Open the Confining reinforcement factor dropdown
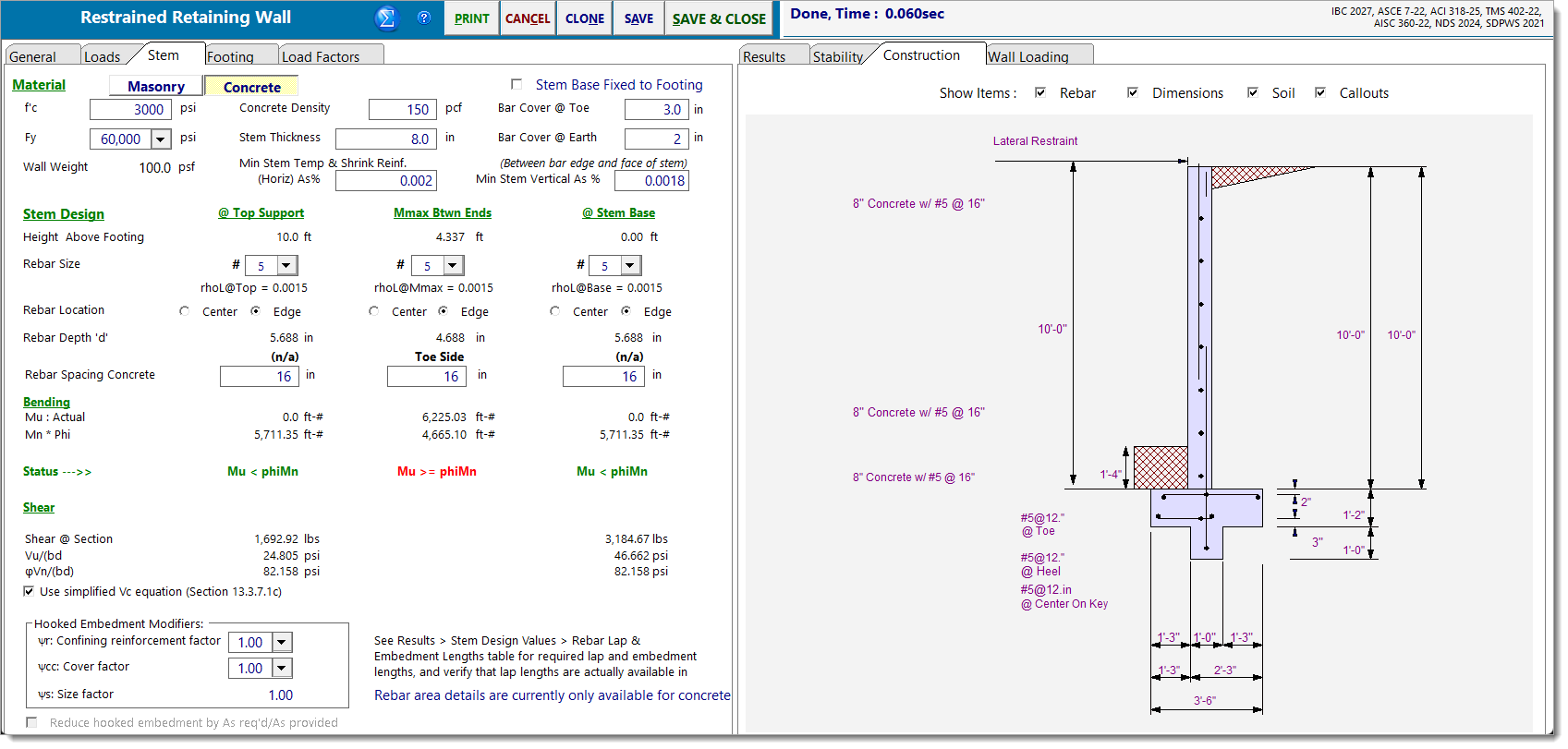 pyautogui.click(x=283, y=642)
